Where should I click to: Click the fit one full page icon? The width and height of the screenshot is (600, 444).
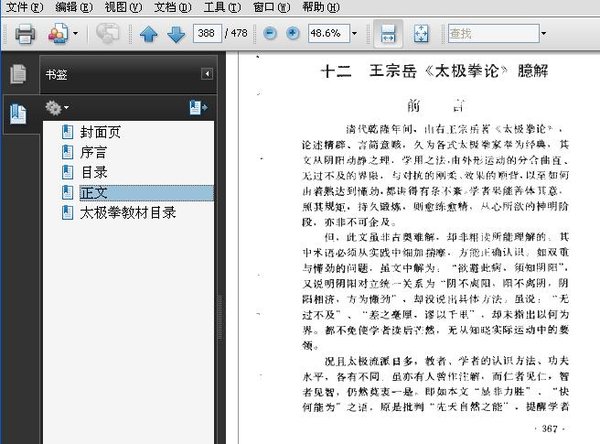421,34
